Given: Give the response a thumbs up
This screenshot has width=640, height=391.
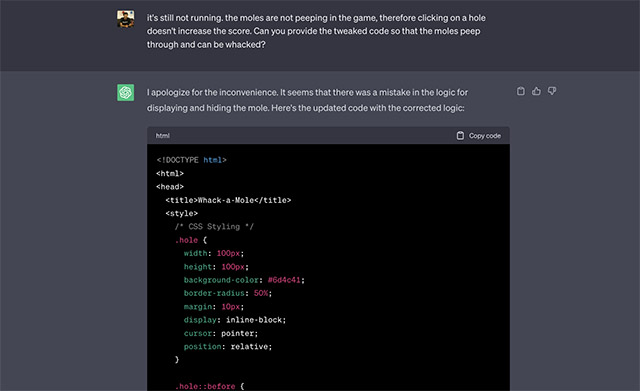Looking at the screenshot, I should [x=536, y=91].
